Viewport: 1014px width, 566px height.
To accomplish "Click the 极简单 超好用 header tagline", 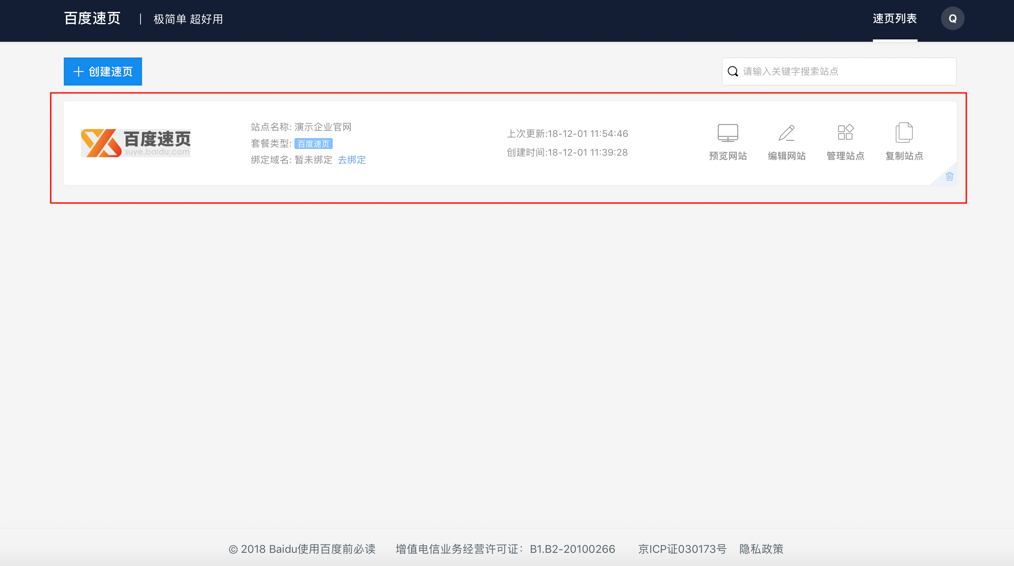I will [188, 19].
